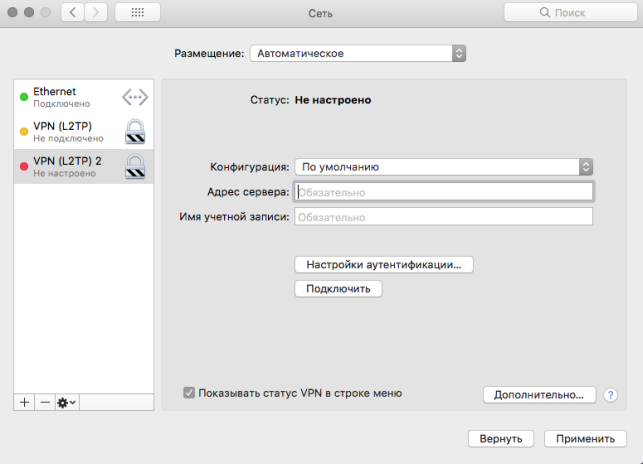
Task: Click the Применить apply button
Action: 585,438
